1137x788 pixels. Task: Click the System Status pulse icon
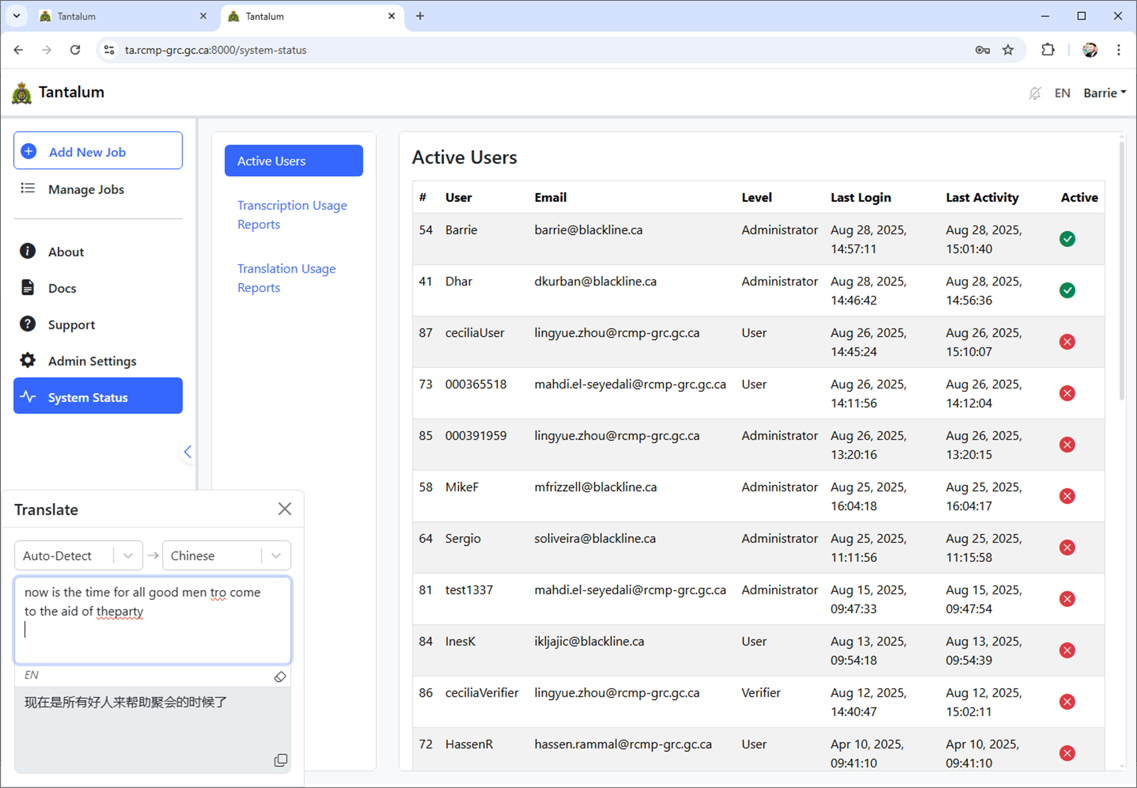[x=28, y=397]
